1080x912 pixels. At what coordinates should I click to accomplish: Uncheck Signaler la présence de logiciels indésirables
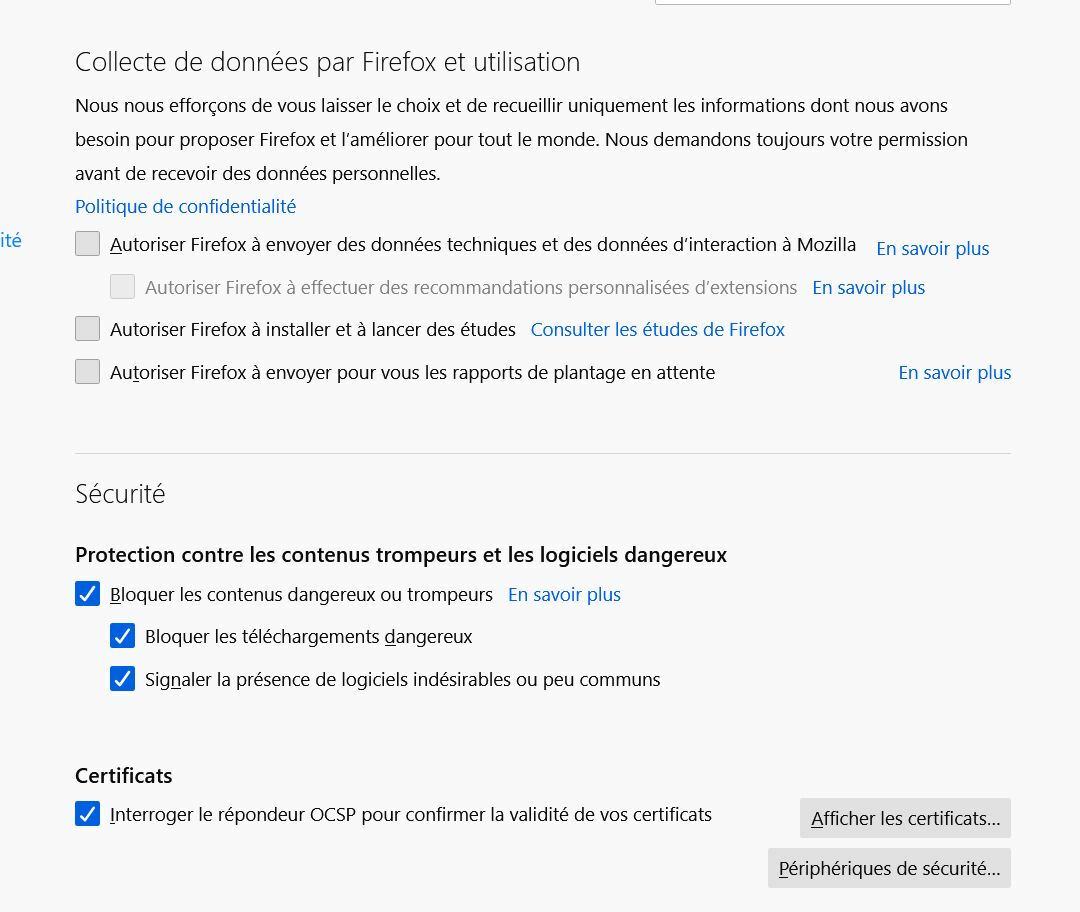[122, 679]
